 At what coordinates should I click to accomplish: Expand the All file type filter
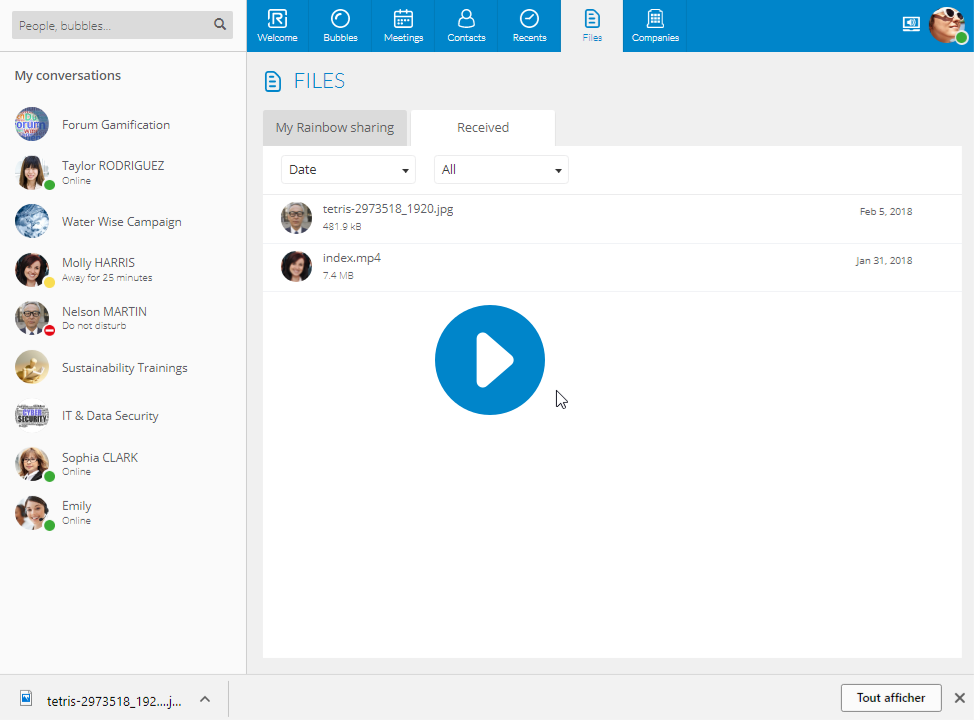[x=501, y=169]
